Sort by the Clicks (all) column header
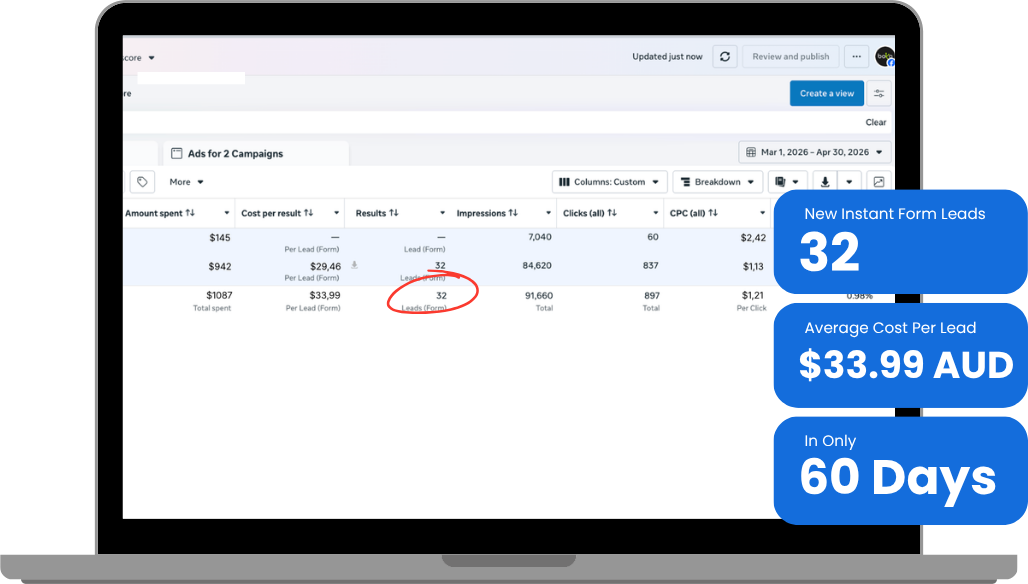Screen dimensions: 1028x584 pyautogui.click(x=589, y=213)
